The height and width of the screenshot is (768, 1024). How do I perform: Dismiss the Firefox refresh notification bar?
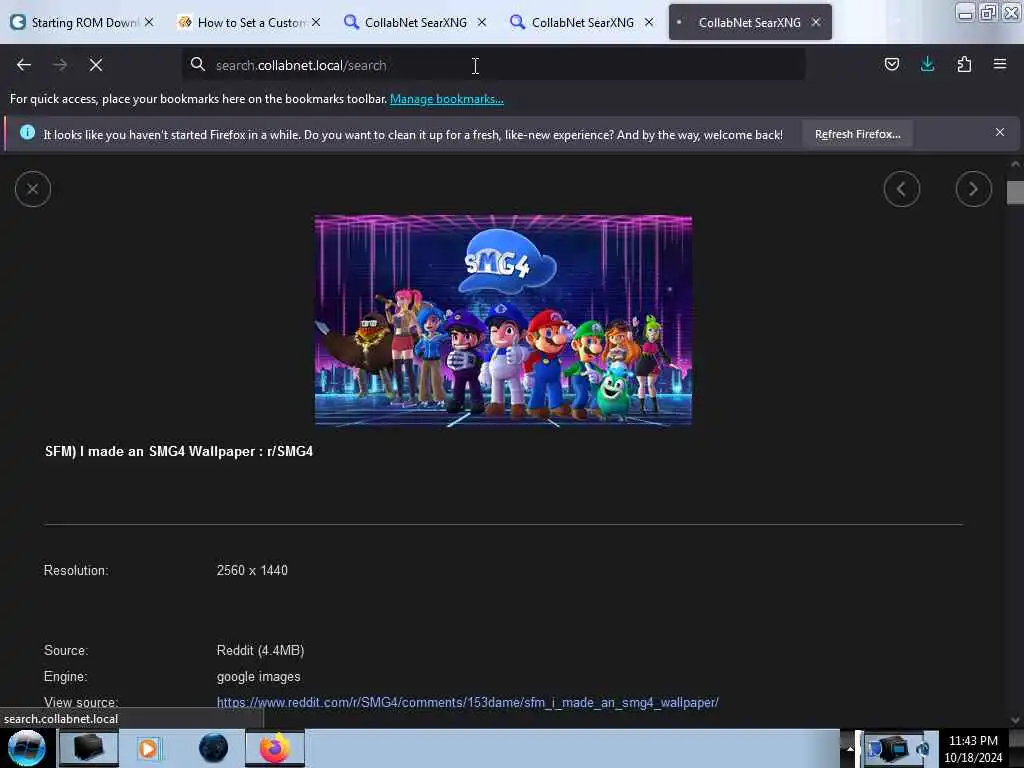point(1000,133)
